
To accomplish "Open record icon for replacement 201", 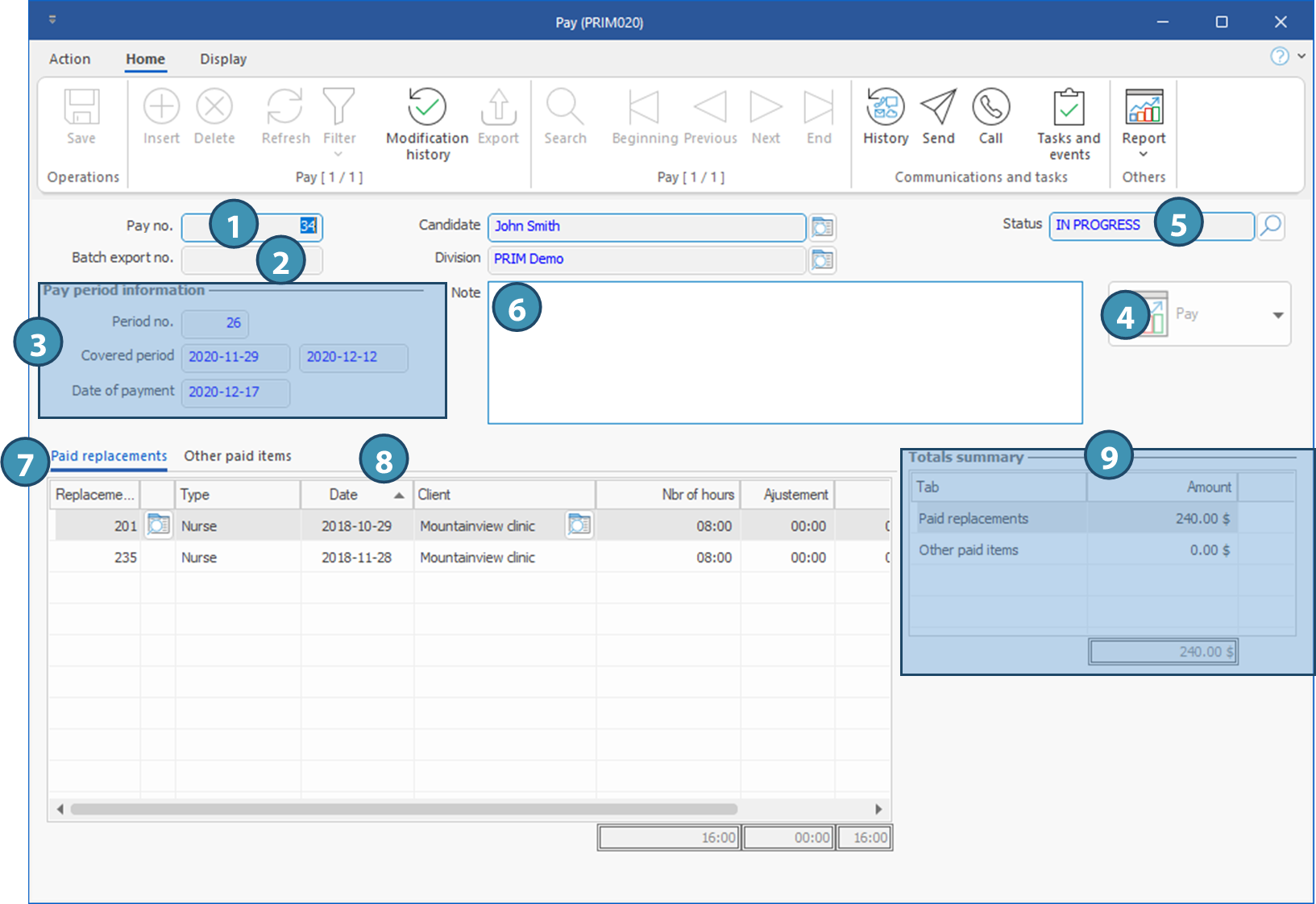I will [x=159, y=525].
